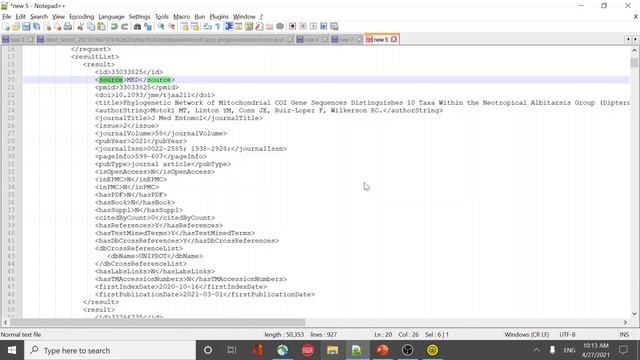Click the vertical scrollbar down arrow
The height and width of the screenshot is (360, 640).
[634, 314]
